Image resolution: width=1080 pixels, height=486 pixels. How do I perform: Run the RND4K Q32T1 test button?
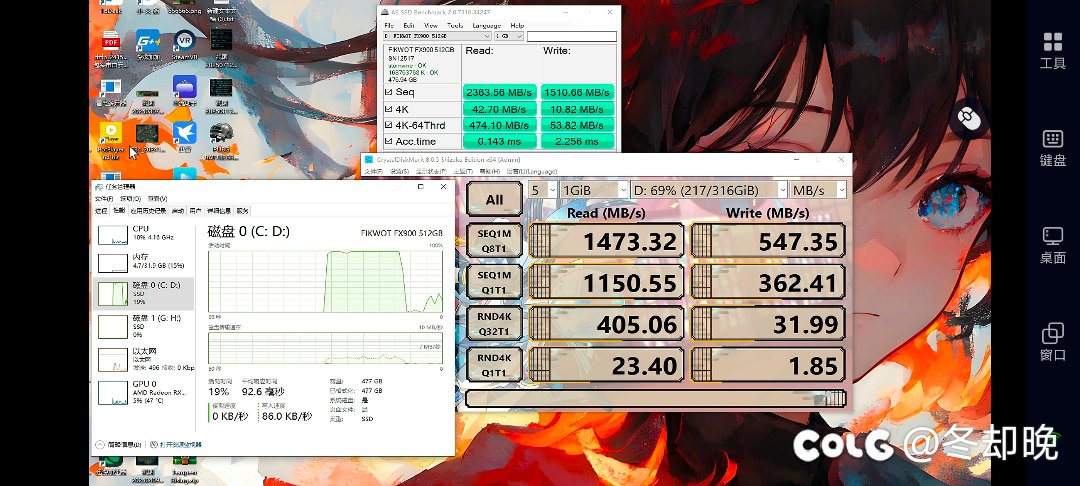tap(495, 323)
